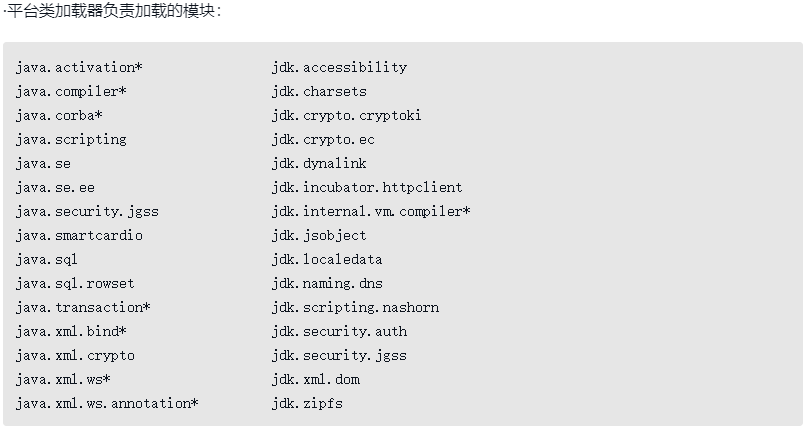807x432 pixels.
Task: Click the jdk.zipfs entry
Action: coord(307,403)
